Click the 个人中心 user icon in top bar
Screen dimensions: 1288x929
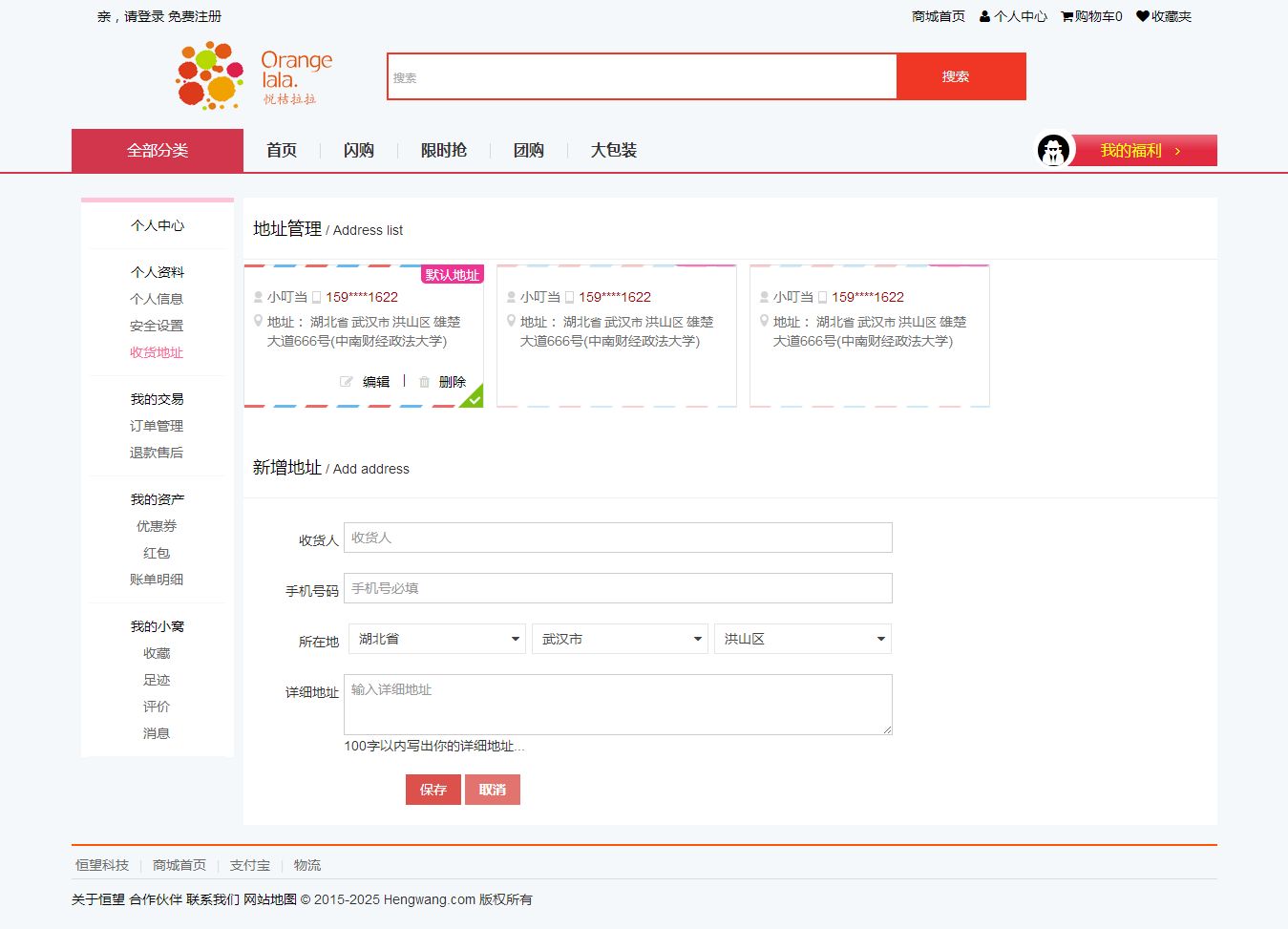984,16
